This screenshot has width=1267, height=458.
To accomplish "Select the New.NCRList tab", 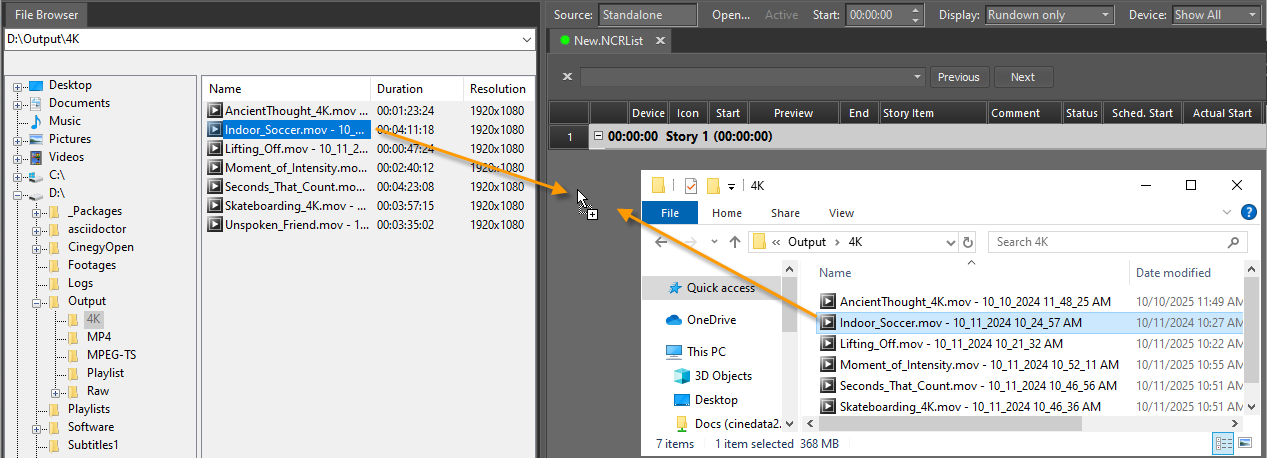I will coord(613,41).
